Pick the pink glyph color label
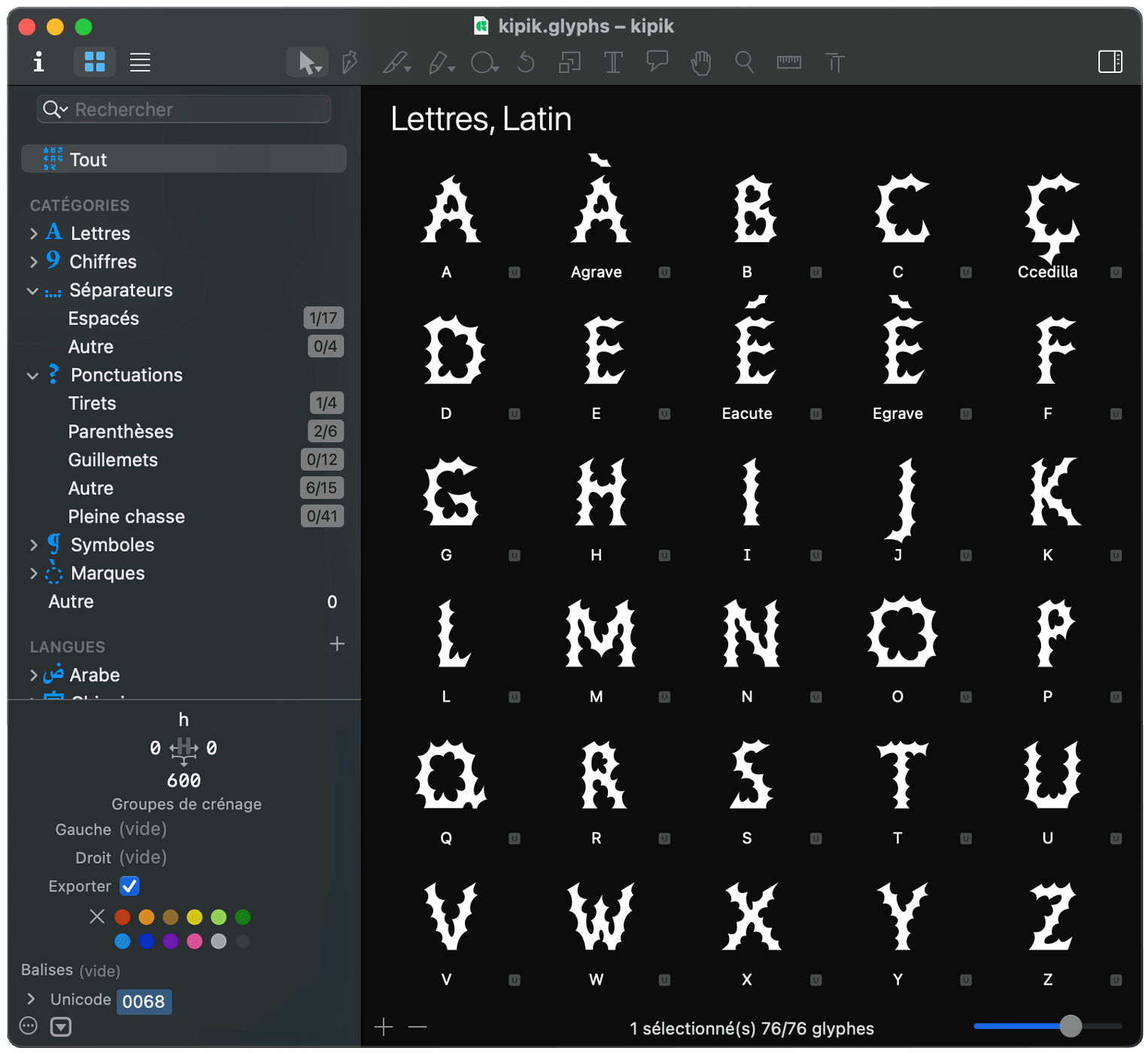 [195, 941]
